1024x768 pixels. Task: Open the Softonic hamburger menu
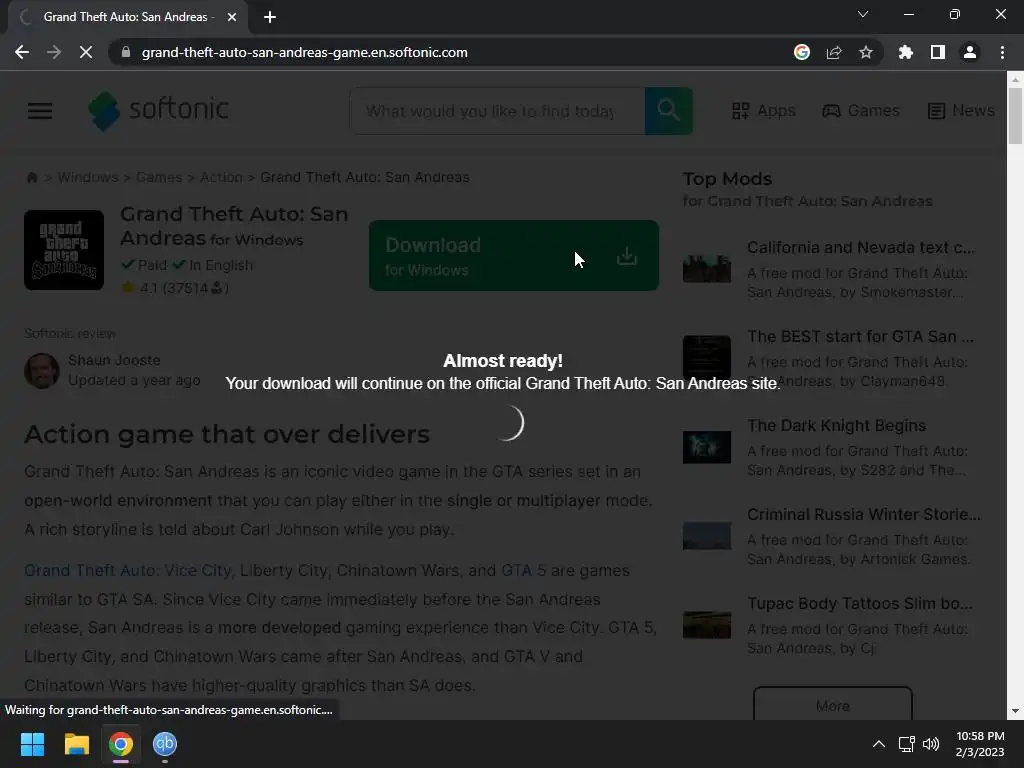[40, 110]
